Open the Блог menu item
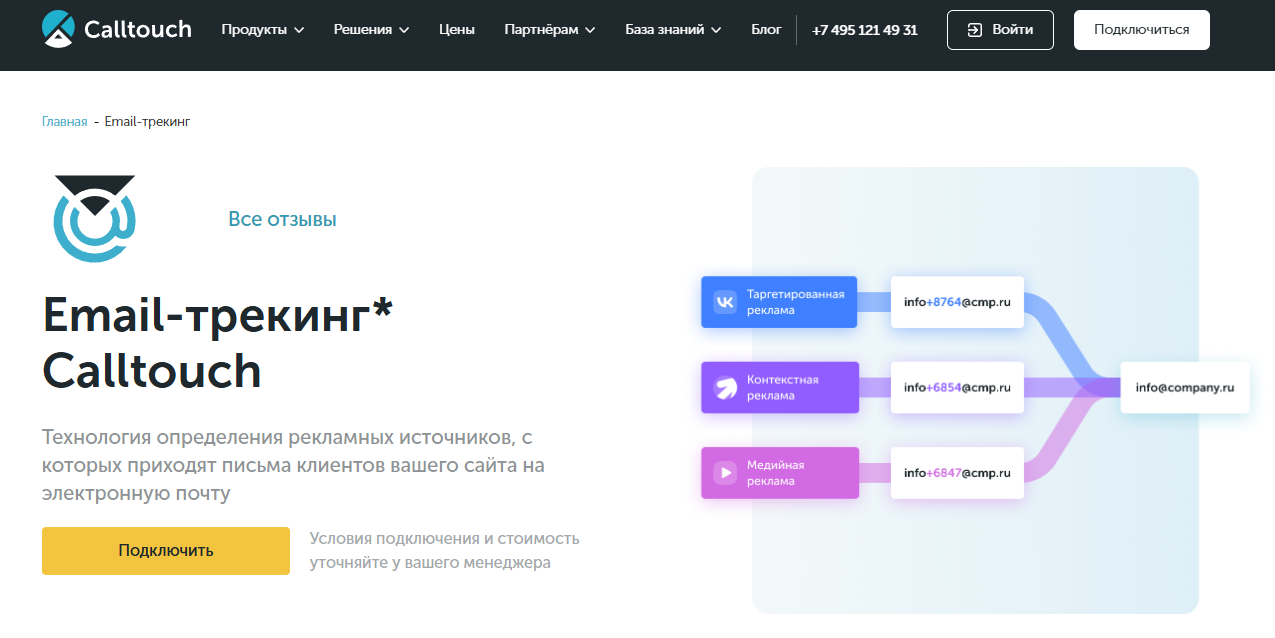The height and width of the screenshot is (638, 1275). (x=766, y=30)
